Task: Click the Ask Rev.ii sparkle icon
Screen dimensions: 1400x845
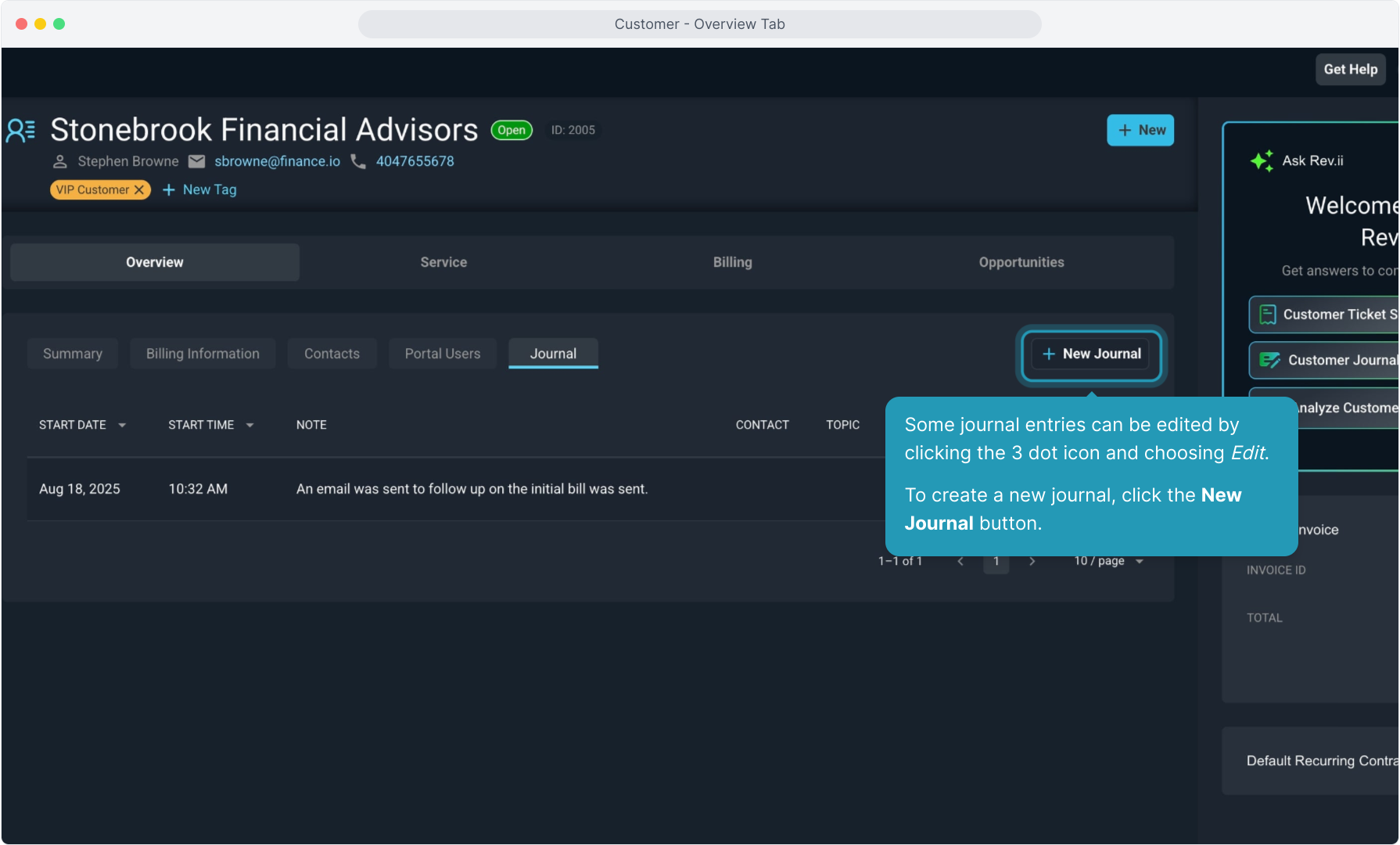Action: (1261, 161)
